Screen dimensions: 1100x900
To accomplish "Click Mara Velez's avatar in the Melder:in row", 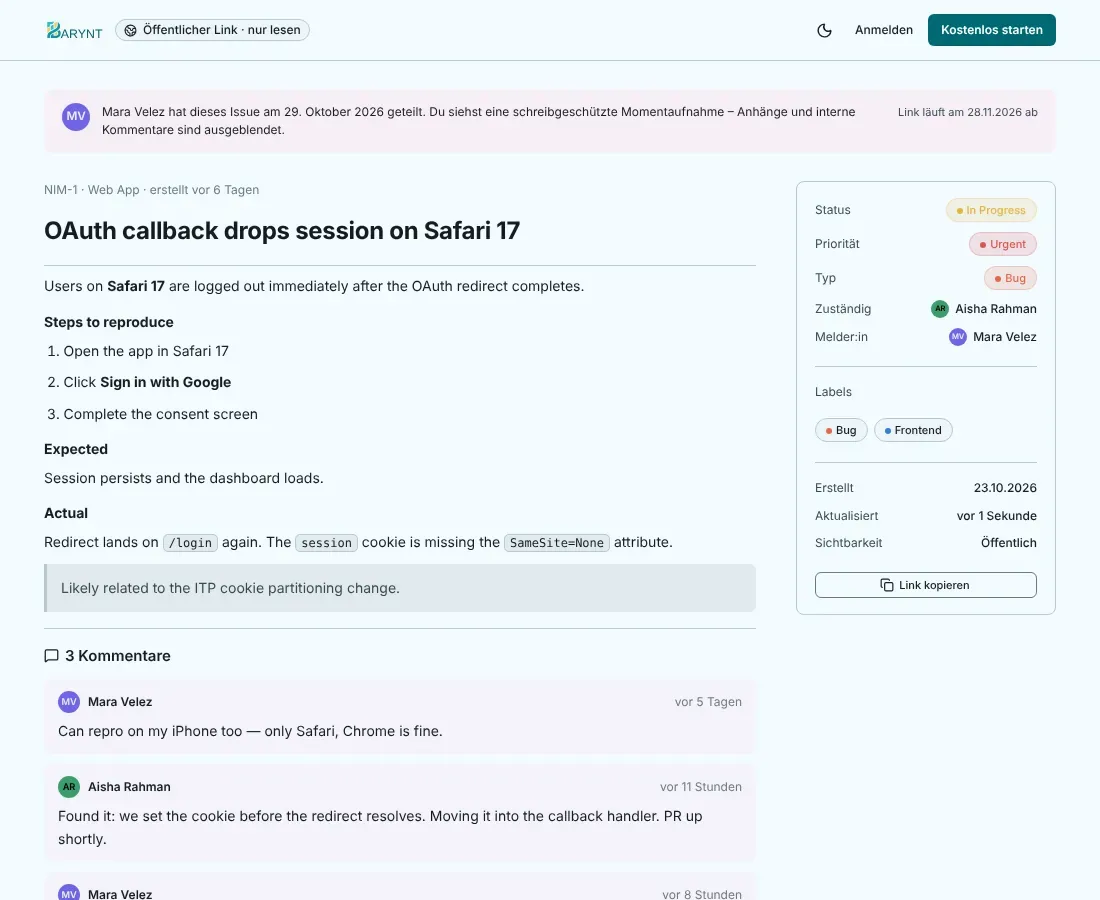I will click(958, 337).
